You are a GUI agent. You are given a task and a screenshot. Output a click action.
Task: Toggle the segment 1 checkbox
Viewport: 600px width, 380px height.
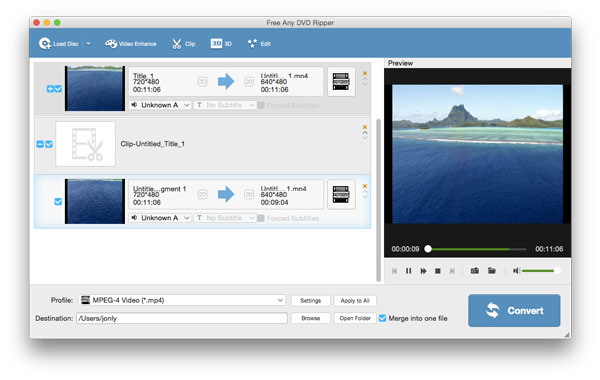point(58,202)
